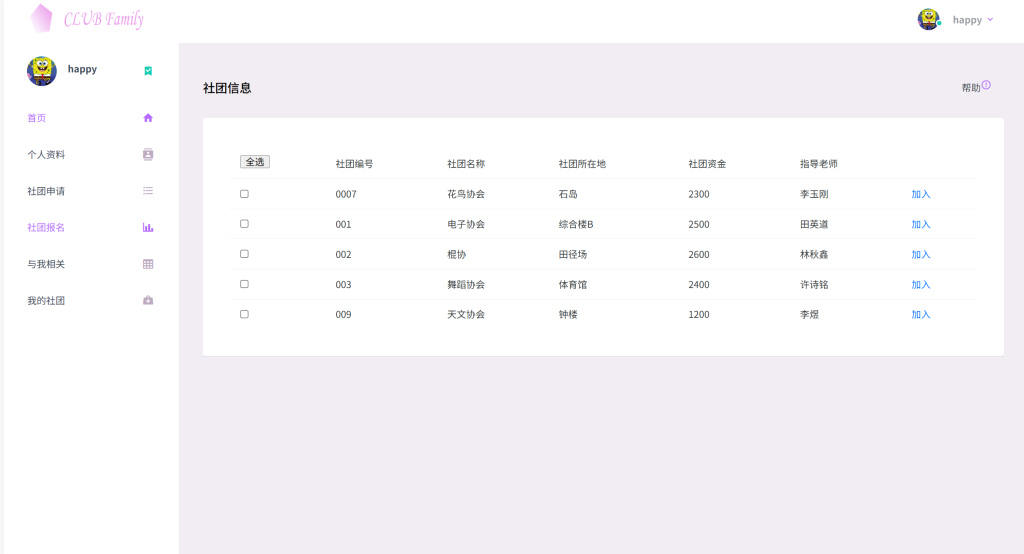The width and height of the screenshot is (1024, 554).
Task: Check the box for club 003
Action: point(244,284)
